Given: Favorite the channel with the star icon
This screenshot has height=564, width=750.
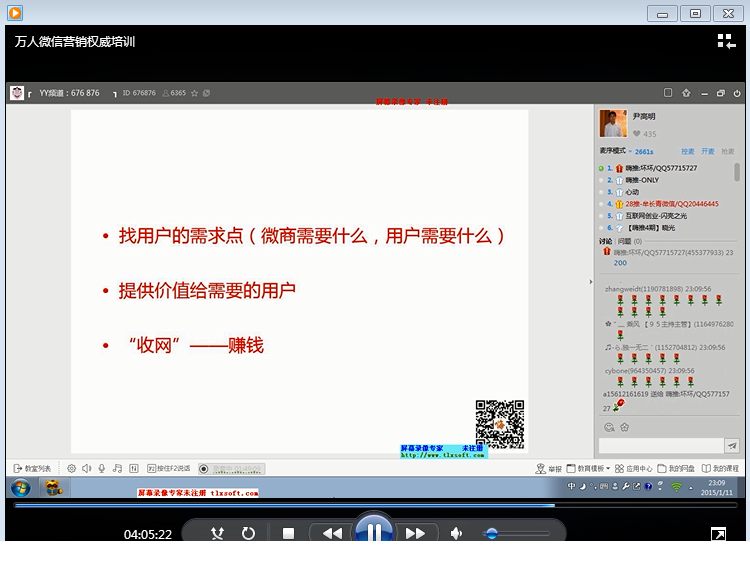Looking at the screenshot, I should [194, 93].
